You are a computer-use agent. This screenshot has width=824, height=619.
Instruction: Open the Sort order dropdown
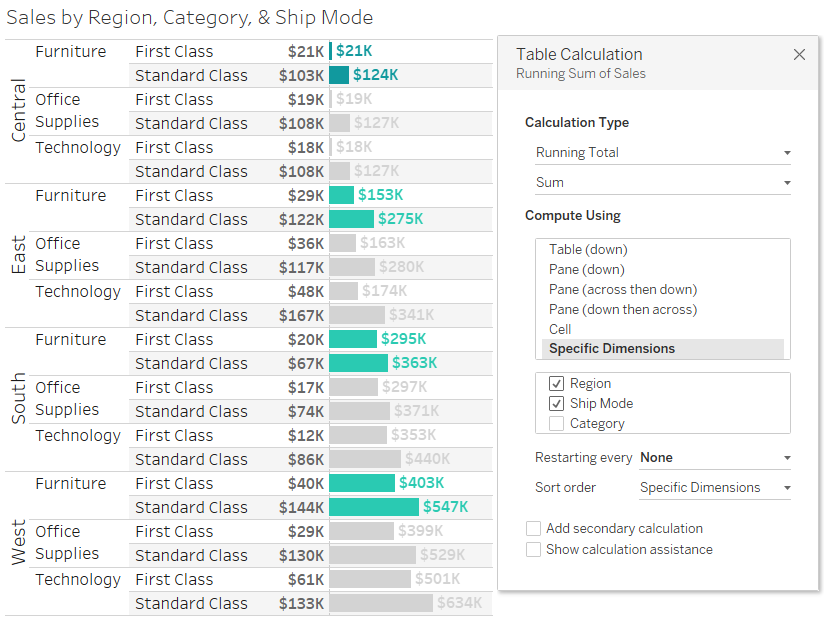(714, 487)
